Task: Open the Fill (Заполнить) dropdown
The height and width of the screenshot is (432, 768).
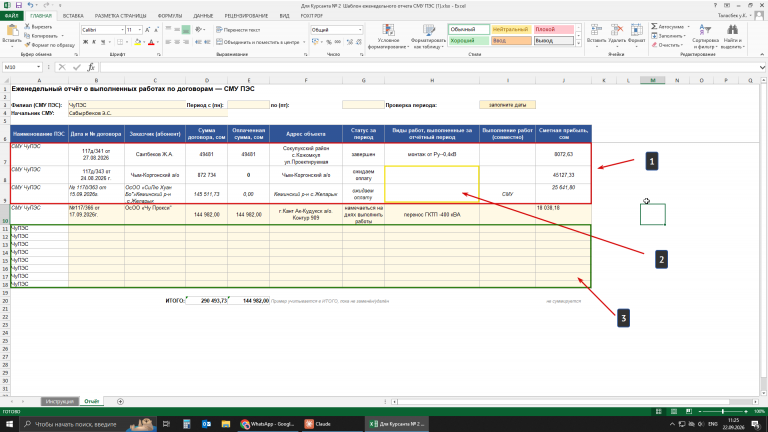Action: [x=669, y=36]
